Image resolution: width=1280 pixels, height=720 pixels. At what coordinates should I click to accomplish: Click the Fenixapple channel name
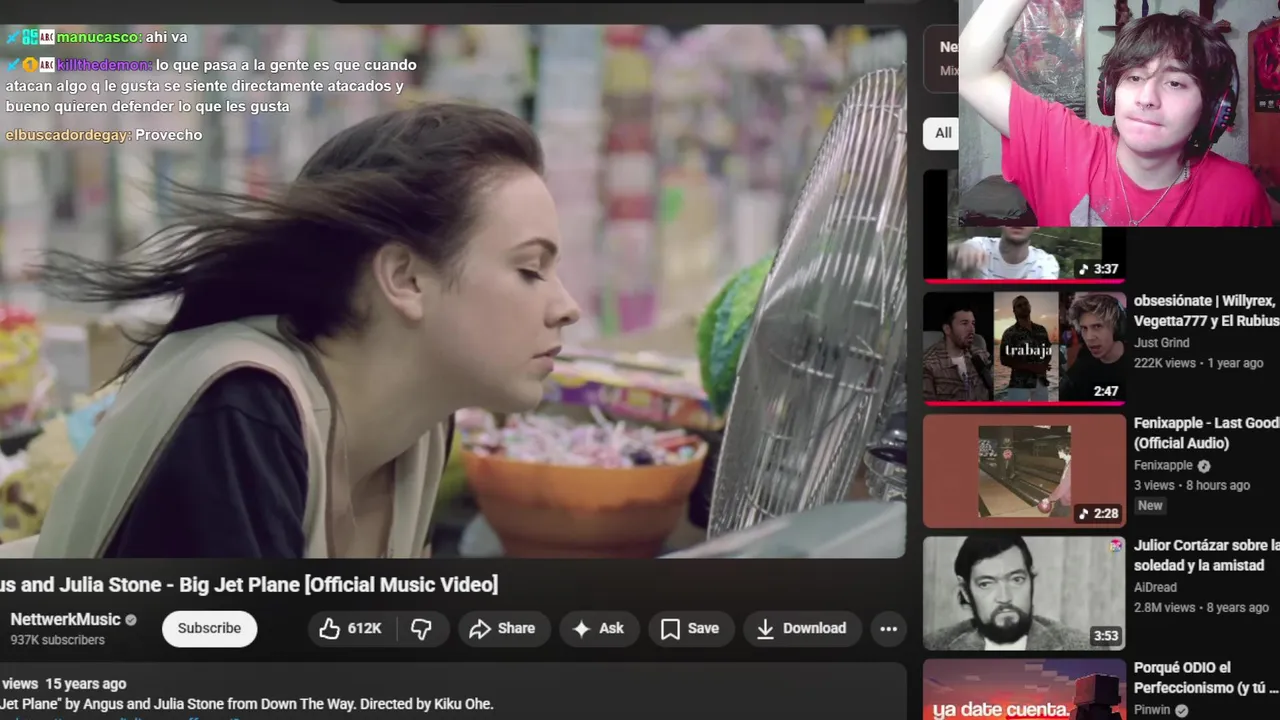(x=1163, y=465)
